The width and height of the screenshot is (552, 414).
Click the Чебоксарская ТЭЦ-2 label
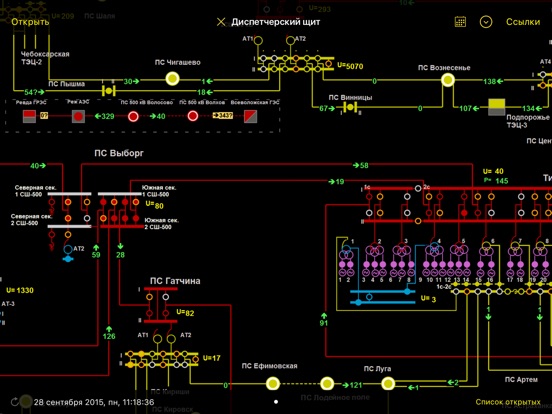pos(45,58)
